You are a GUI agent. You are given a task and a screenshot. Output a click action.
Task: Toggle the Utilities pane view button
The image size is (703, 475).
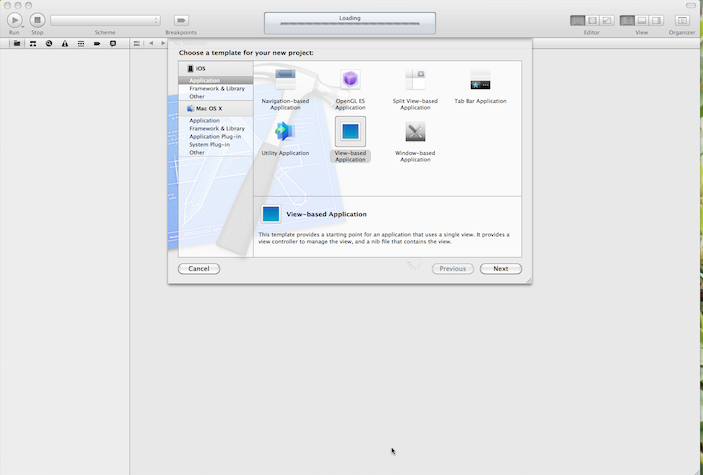click(x=656, y=20)
